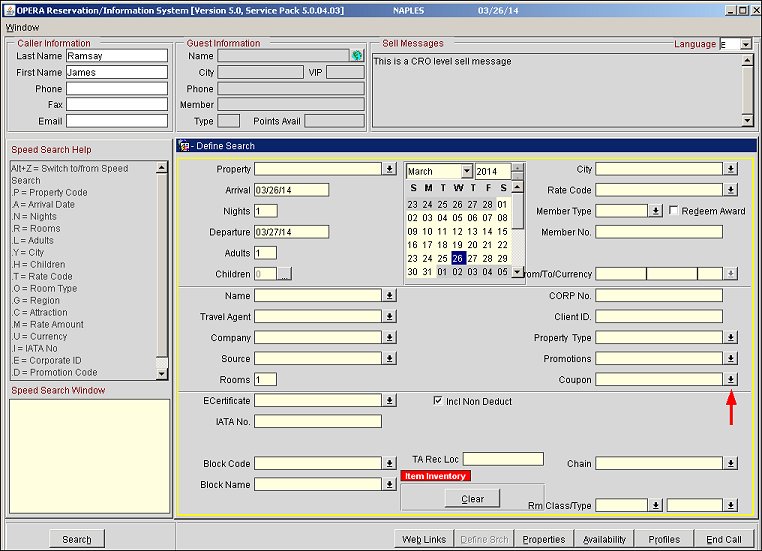Open the Promotions lookup arrow

click(731, 359)
